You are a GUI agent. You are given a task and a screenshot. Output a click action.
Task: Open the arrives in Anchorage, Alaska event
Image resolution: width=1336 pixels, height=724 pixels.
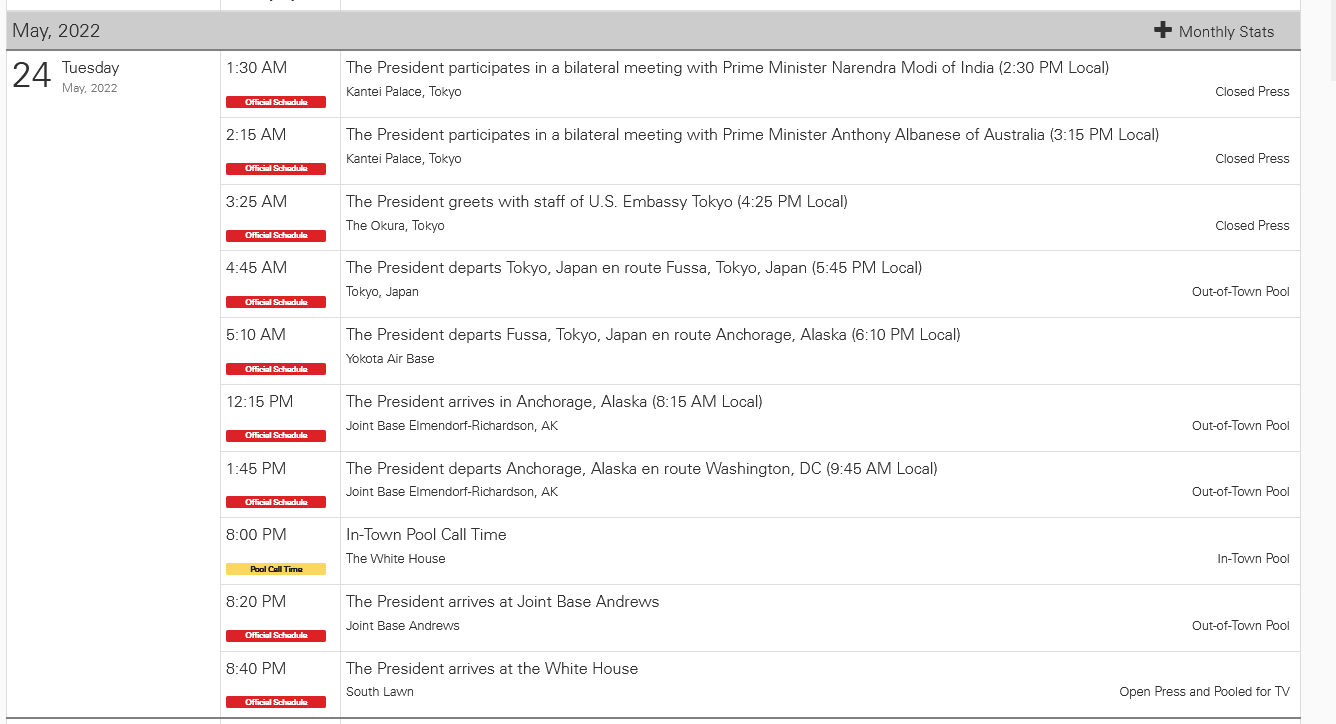click(x=554, y=402)
